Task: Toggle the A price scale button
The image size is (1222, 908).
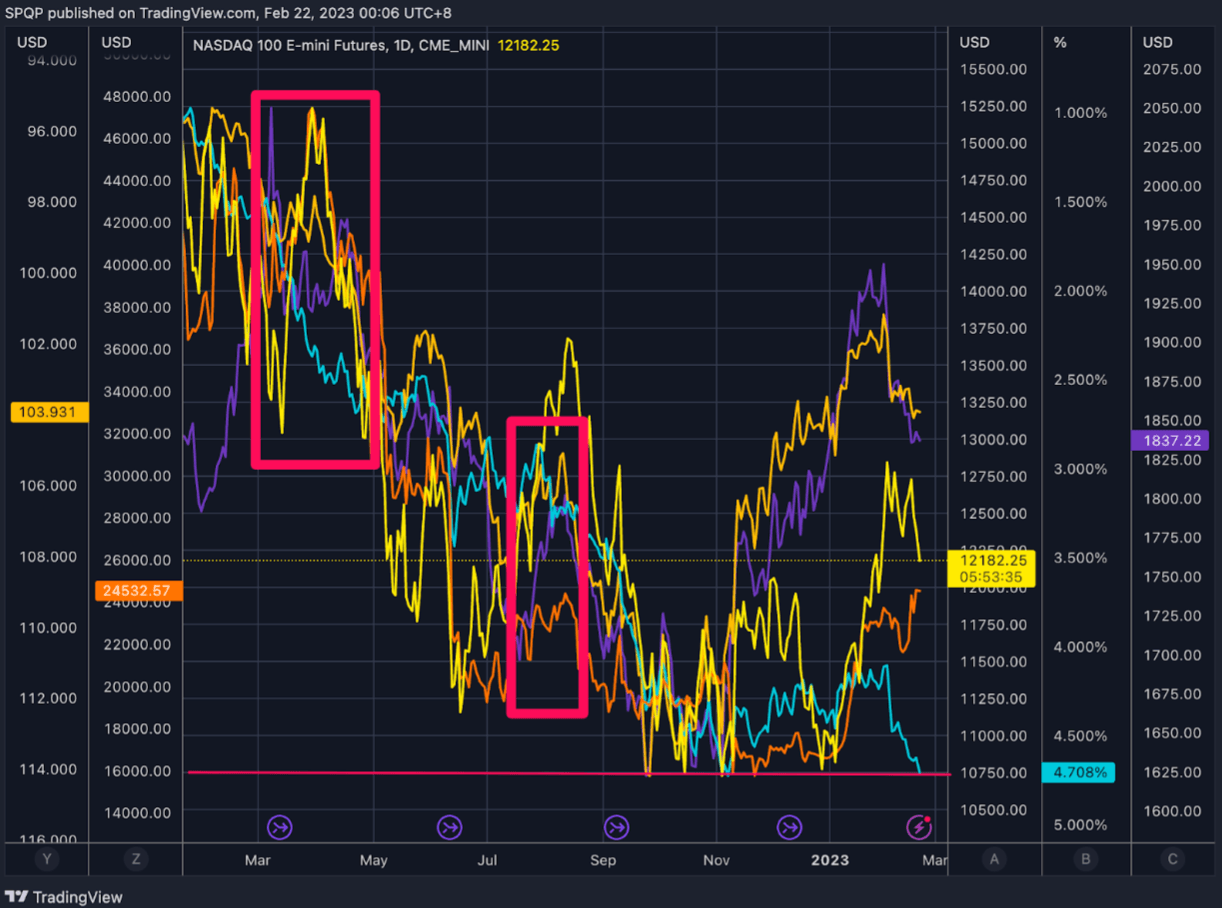Action: point(994,859)
